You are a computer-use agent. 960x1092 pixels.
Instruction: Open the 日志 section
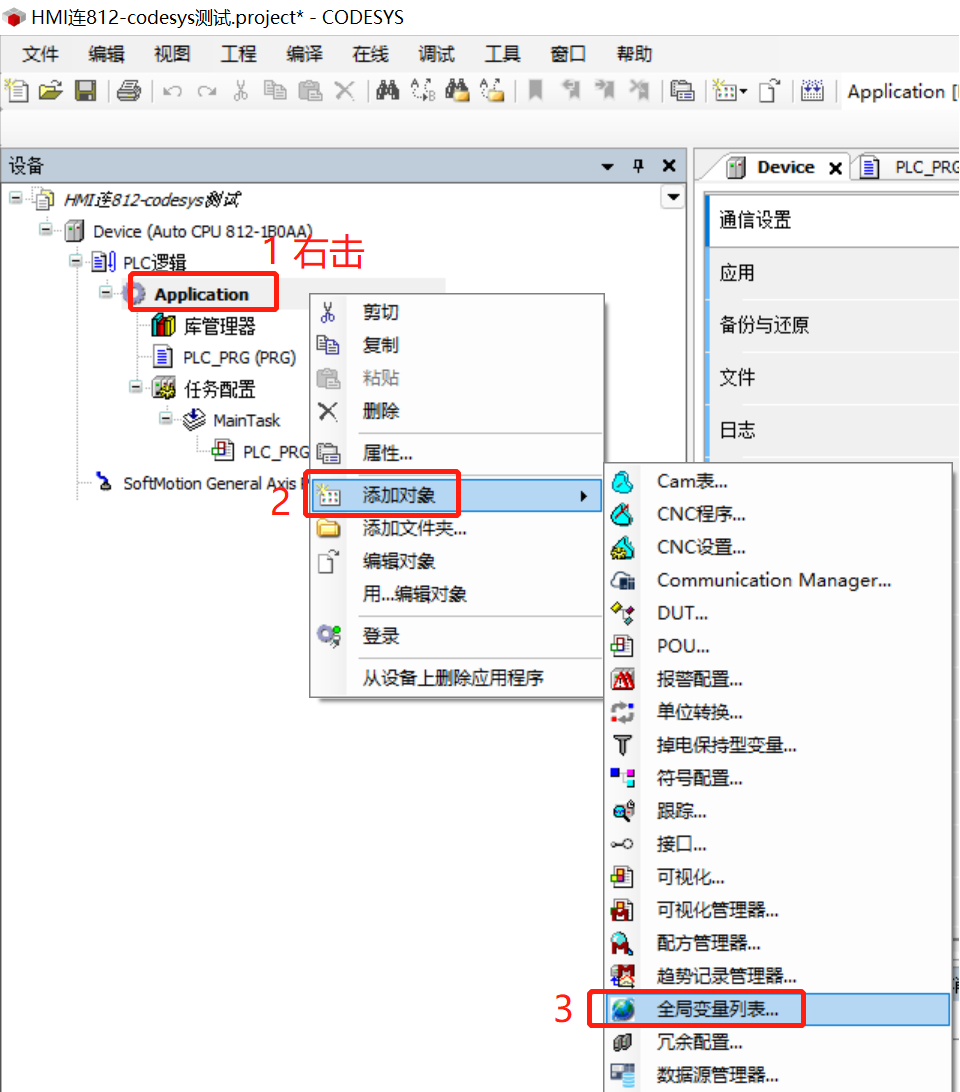[833, 430]
